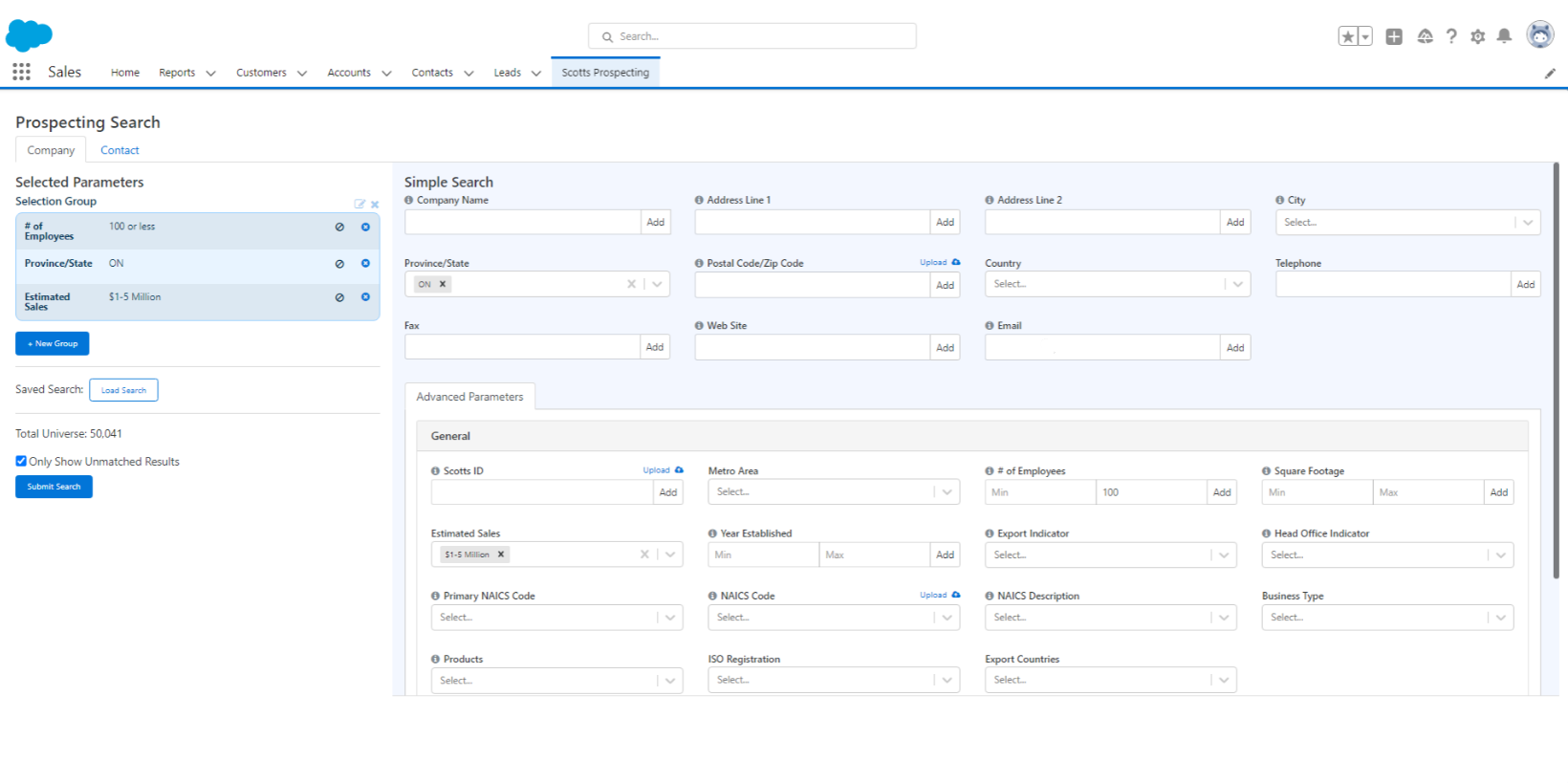Expand the Accounts menu chevron

[386, 74]
